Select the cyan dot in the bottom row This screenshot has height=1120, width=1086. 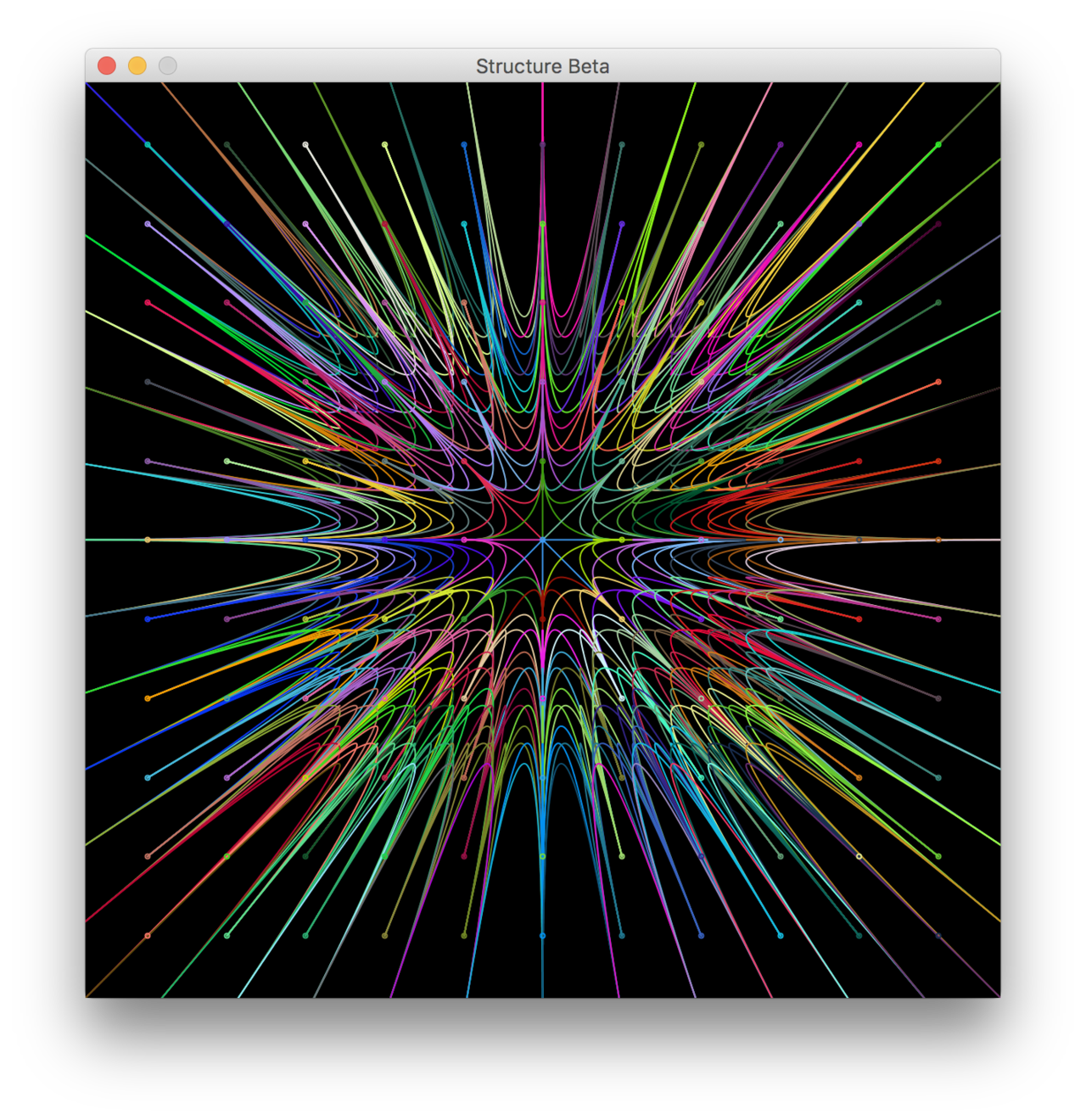click(x=781, y=936)
